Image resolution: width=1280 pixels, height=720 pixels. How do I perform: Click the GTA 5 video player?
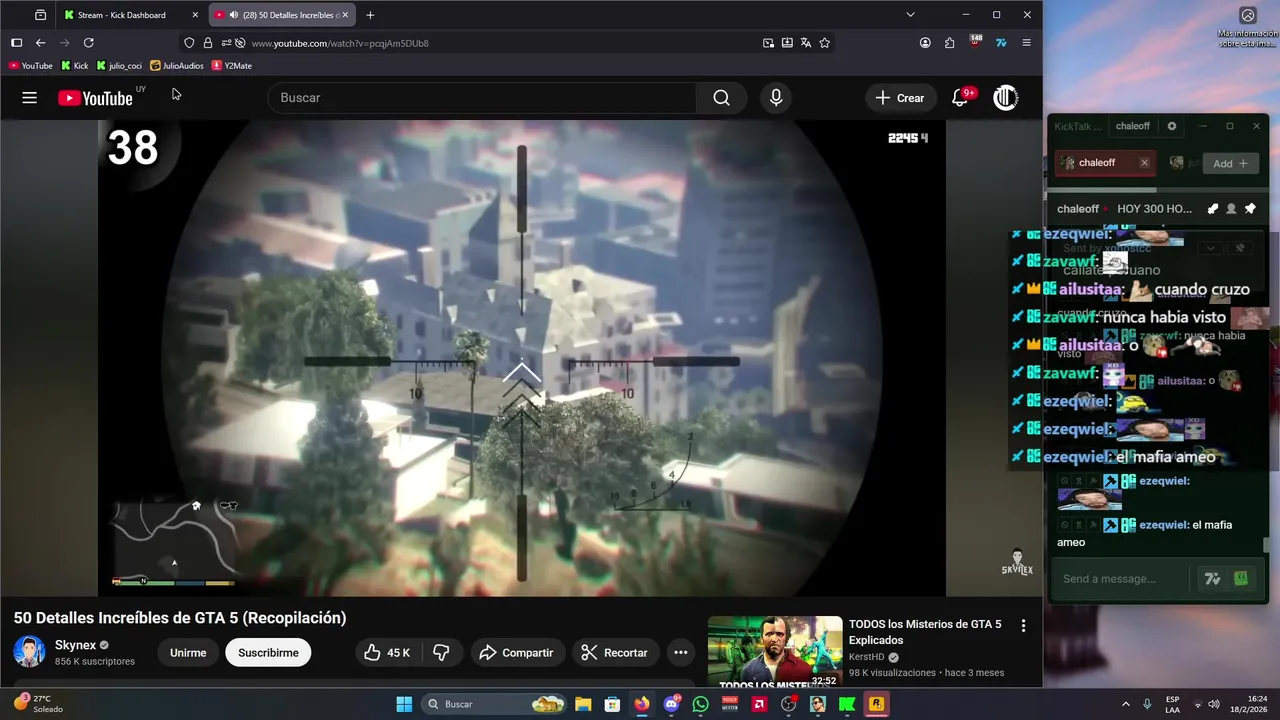[x=521, y=358]
